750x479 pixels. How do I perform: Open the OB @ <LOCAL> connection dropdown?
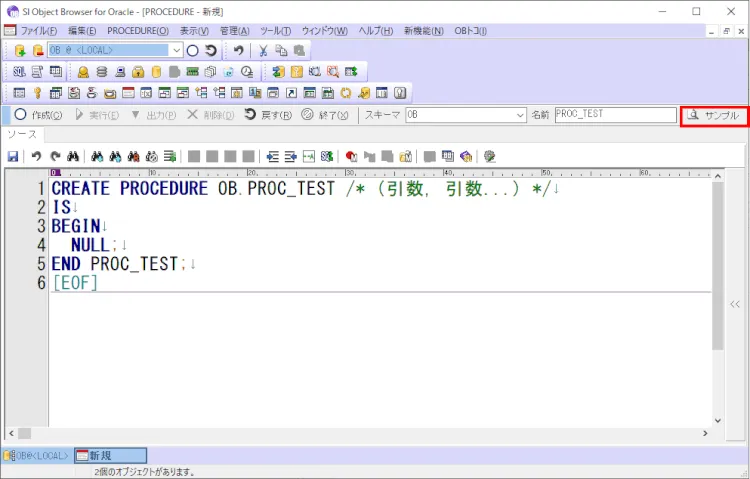(x=176, y=50)
